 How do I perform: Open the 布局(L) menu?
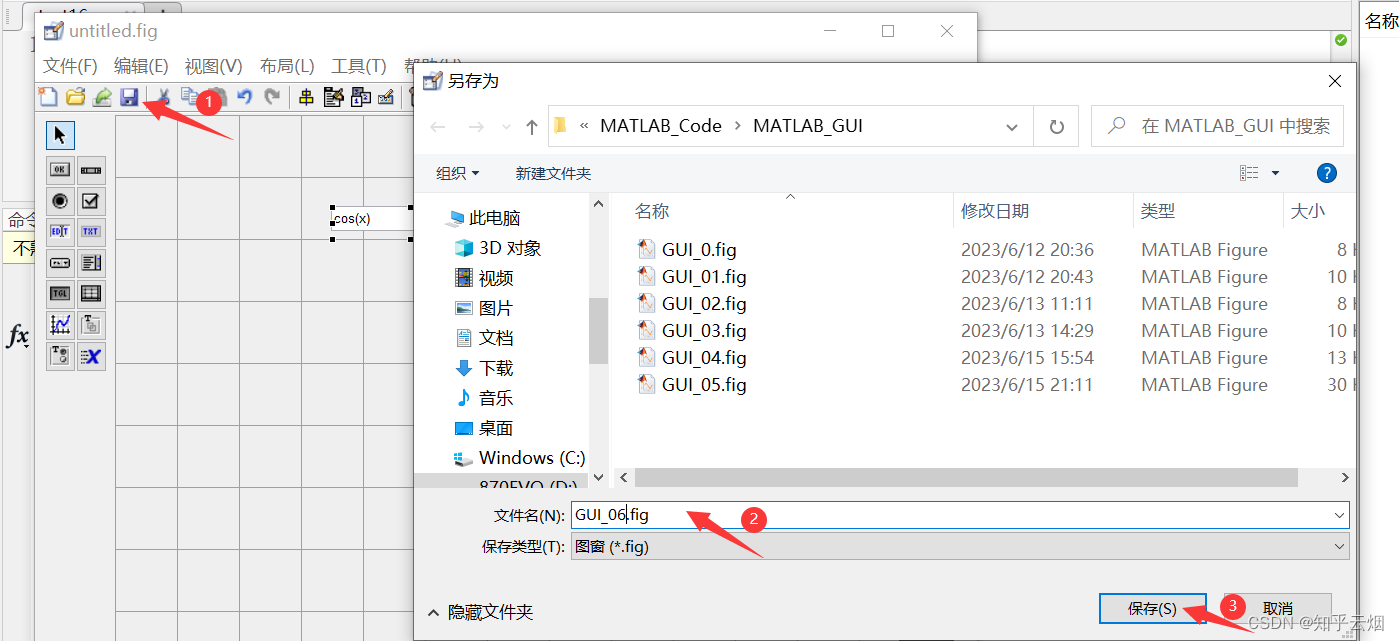click(286, 65)
